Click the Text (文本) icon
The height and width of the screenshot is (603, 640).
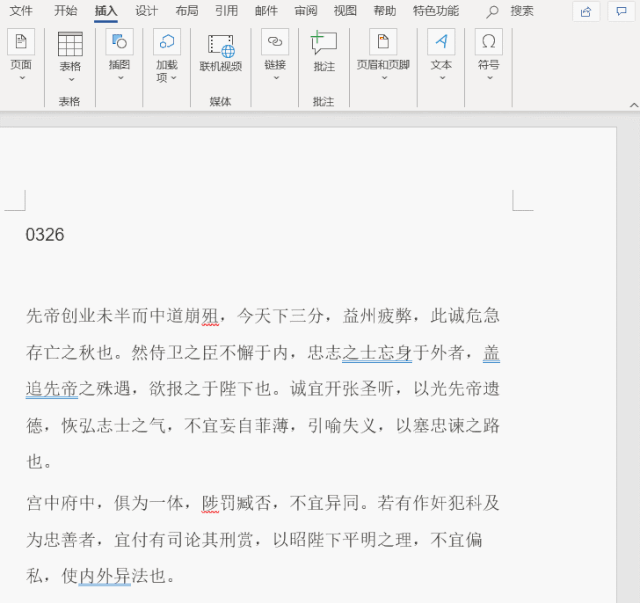tap(441, 43)
